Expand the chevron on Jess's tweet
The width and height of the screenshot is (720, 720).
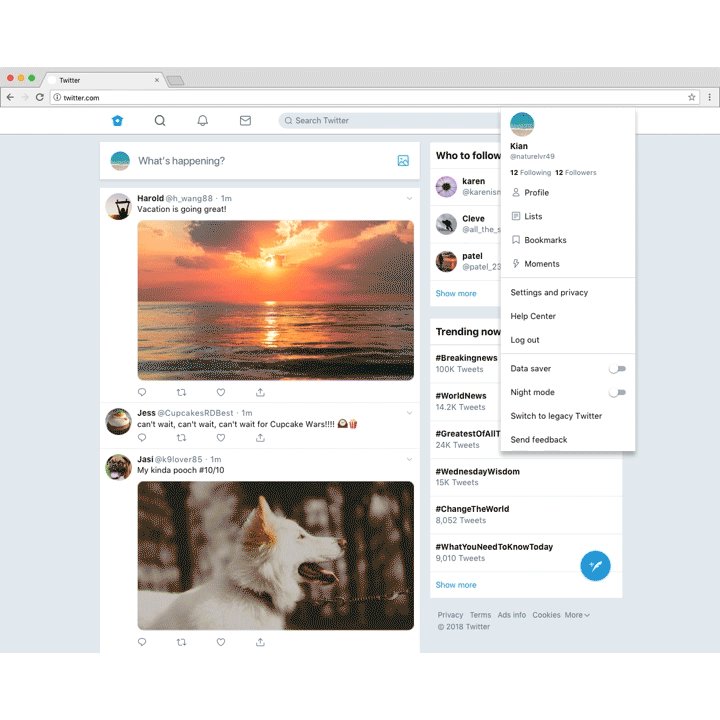coord(409,413)
